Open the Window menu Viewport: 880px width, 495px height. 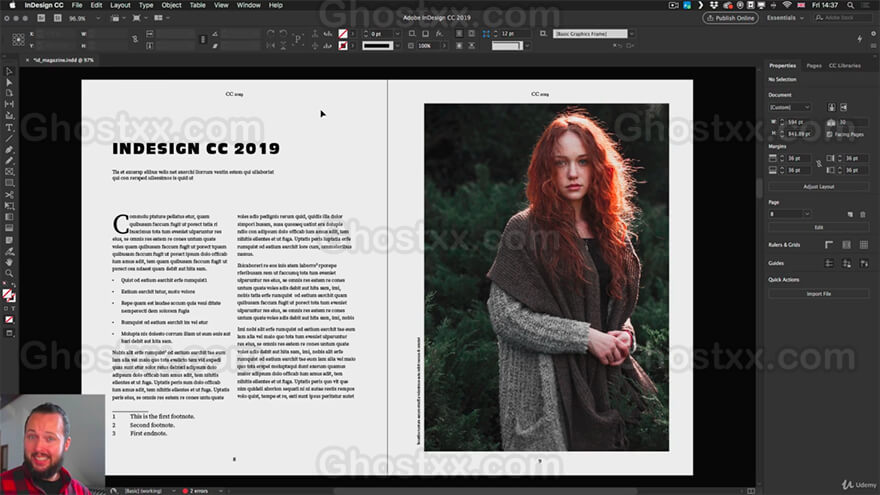coord(248,5)
